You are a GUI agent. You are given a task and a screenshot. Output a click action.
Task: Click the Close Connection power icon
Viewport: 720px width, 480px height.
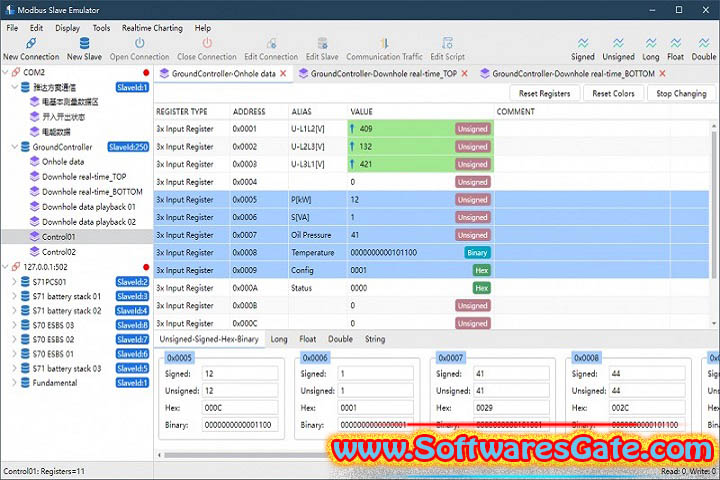(207, 43)
